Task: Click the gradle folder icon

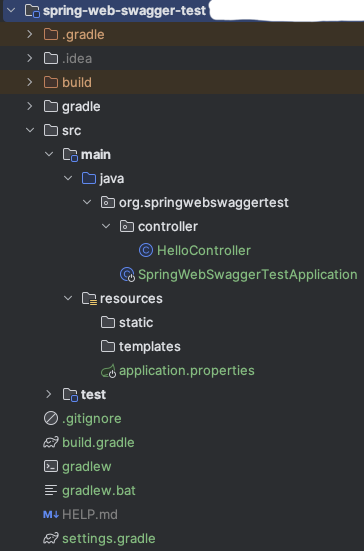Action: (51, 106)
